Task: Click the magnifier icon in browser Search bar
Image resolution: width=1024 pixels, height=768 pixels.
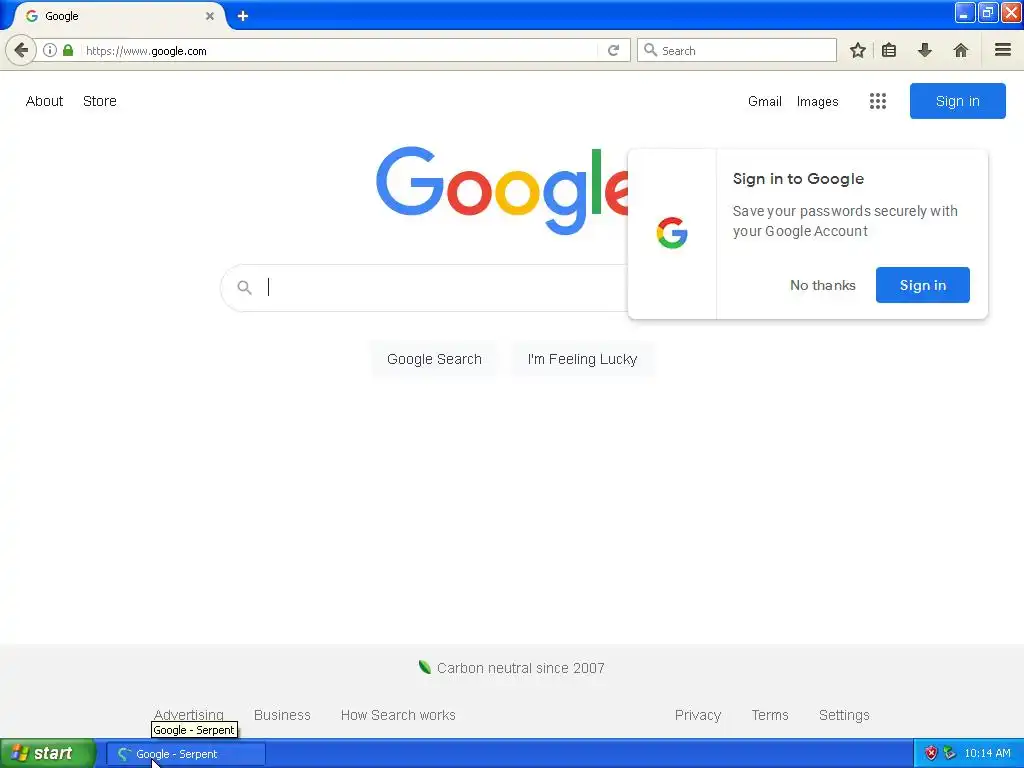Action: tap(650, 50)
